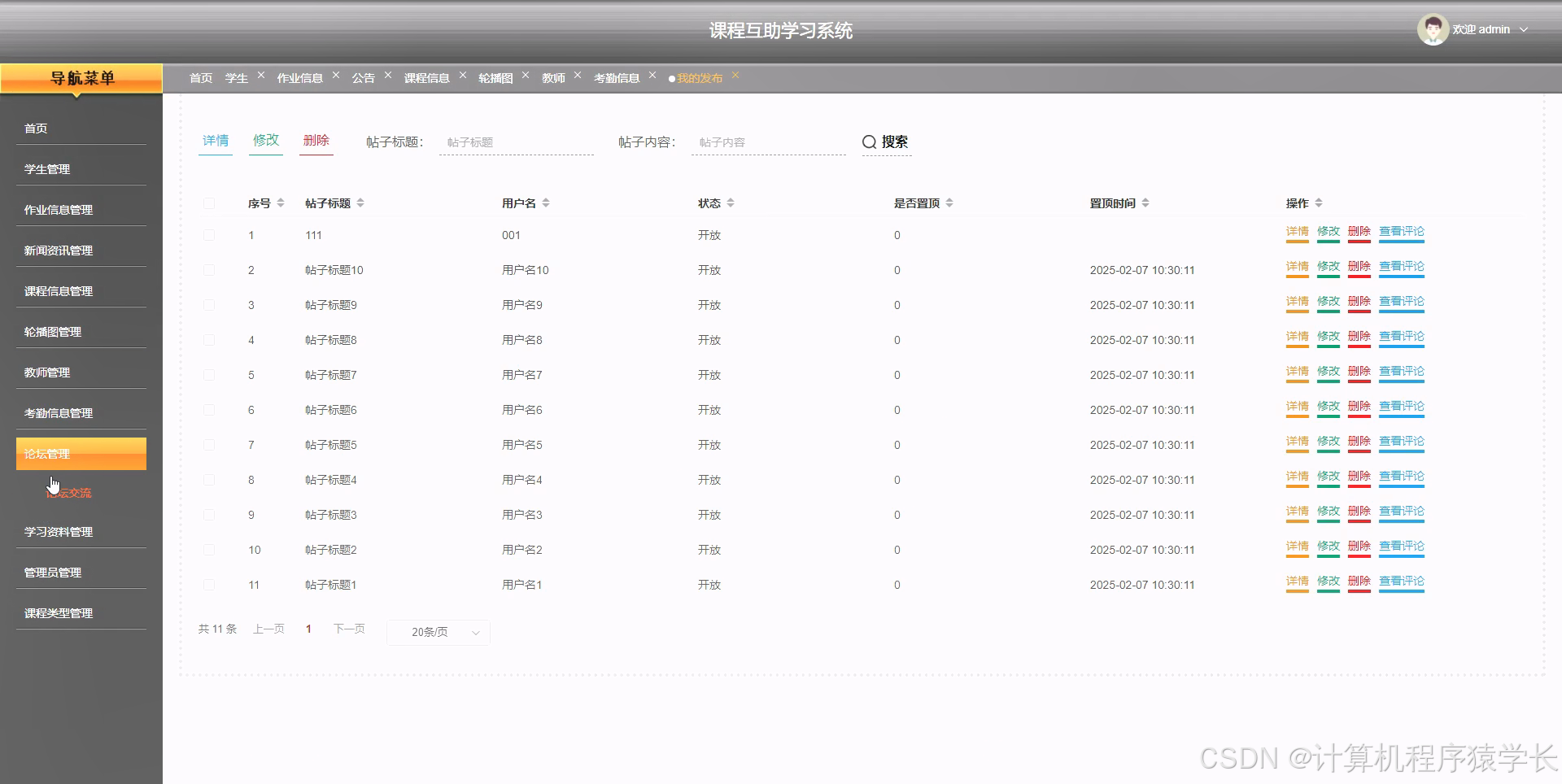Sort the 操作 column

click(x=1319, y=203)
